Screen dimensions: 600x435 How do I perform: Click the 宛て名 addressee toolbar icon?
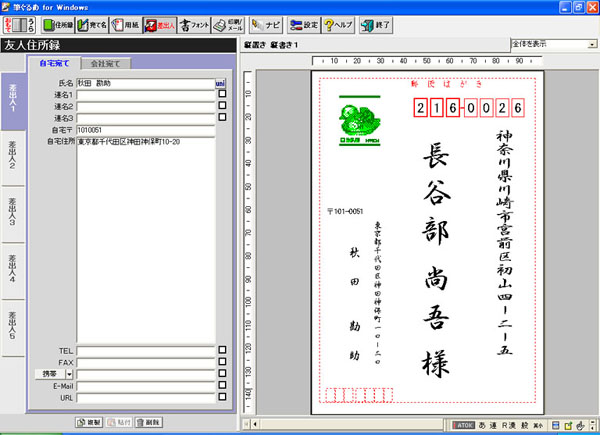click(92, 25)
